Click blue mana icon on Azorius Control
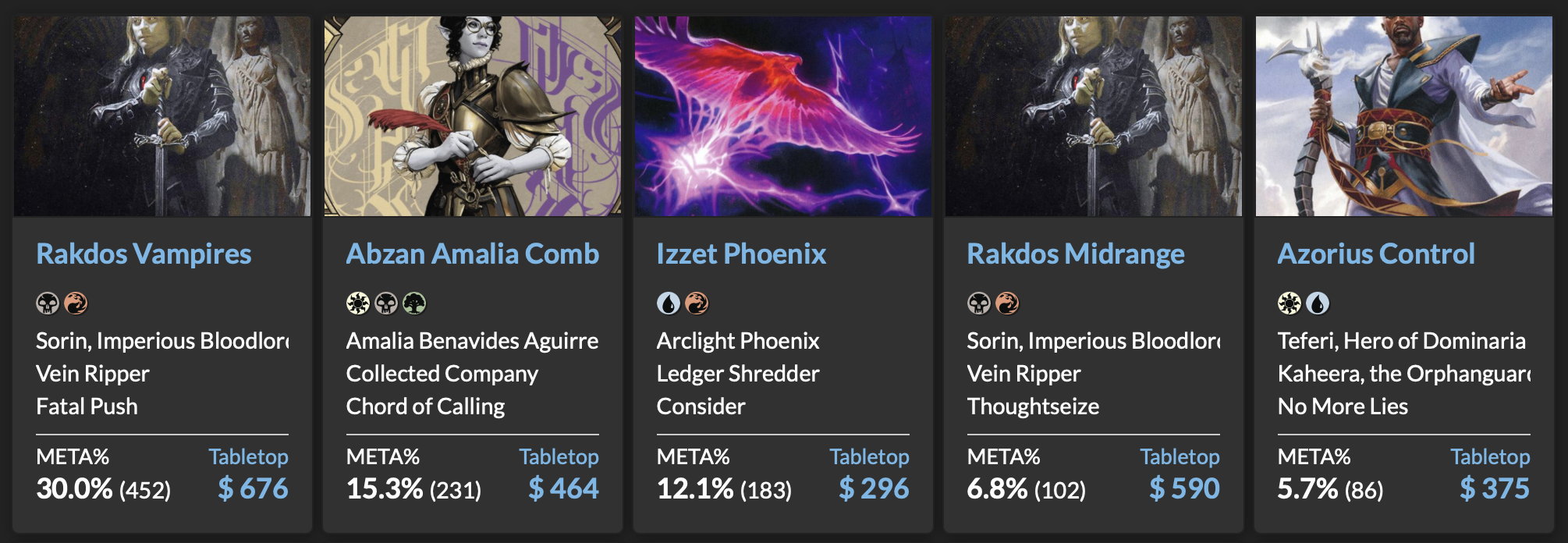This screenshot has height=543, width=1568. [1318, 303]
